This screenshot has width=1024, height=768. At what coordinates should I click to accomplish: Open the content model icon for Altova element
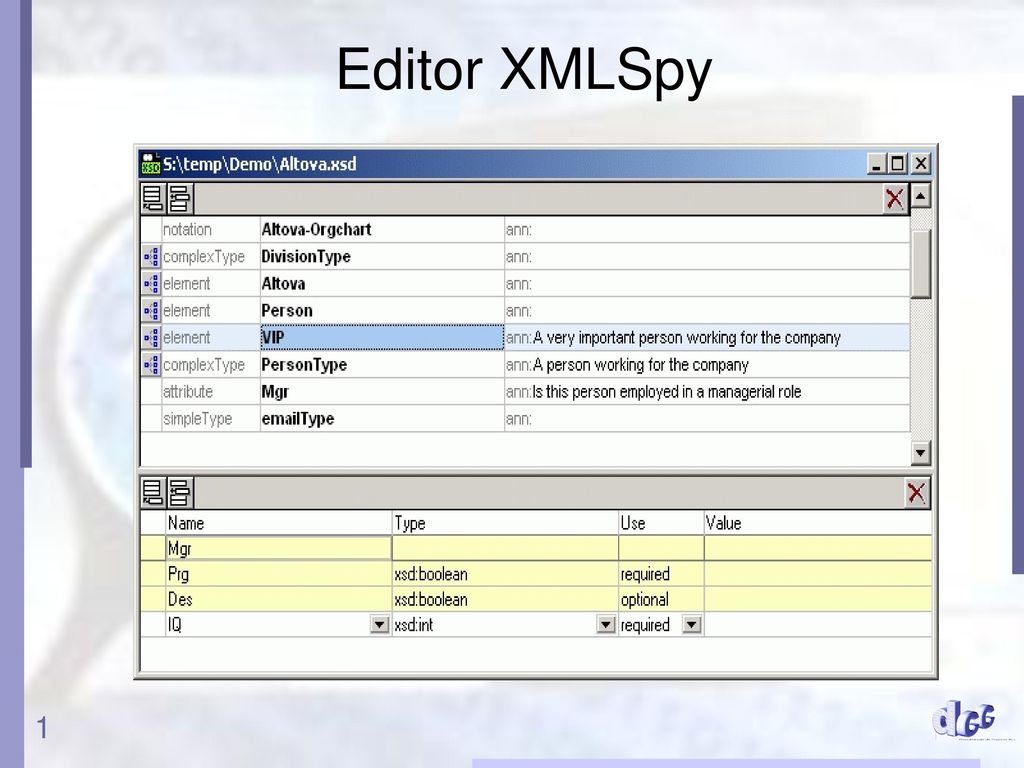(152, 283)
